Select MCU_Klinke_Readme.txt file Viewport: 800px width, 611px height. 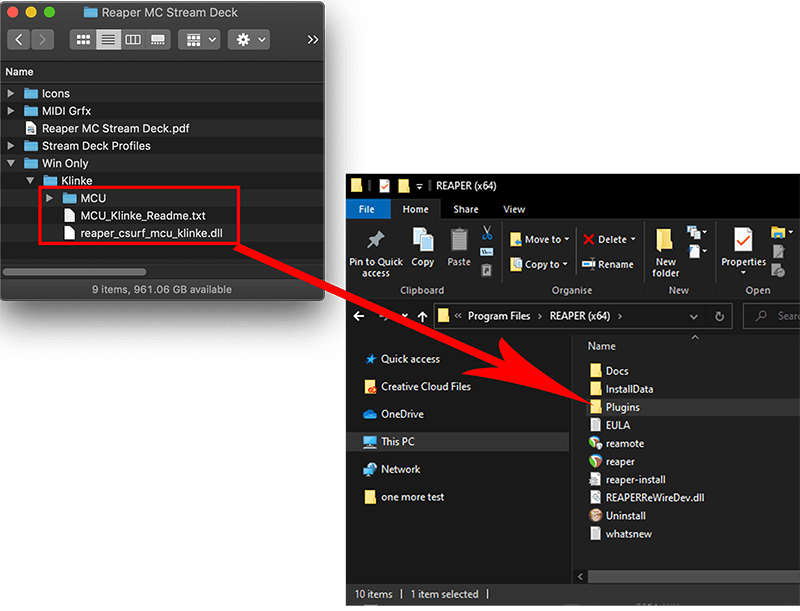point(142,216)
